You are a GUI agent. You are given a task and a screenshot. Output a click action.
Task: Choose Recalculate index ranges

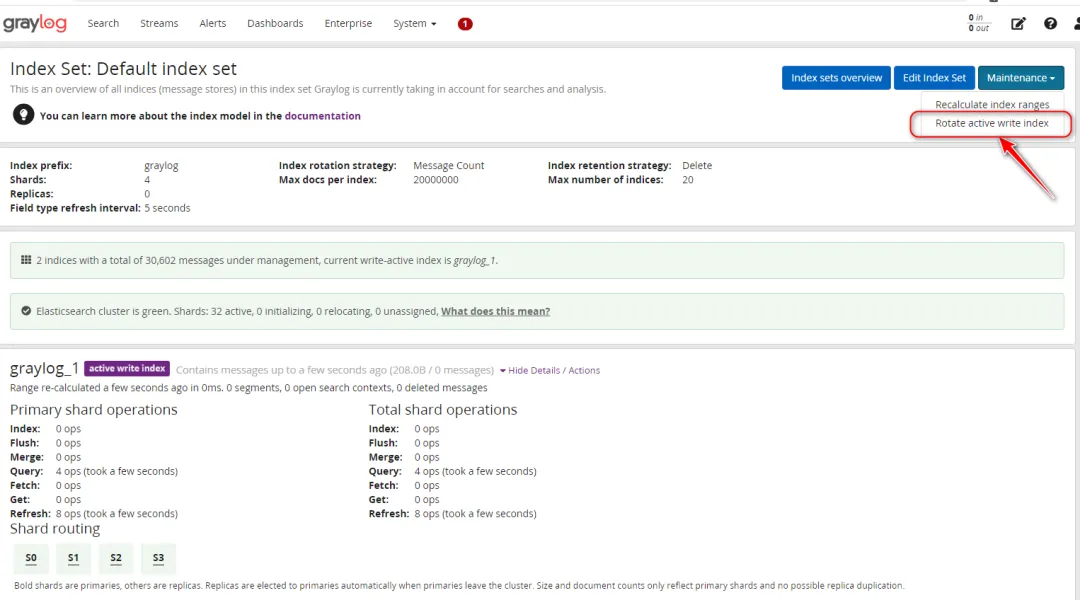tap(991, 105)
